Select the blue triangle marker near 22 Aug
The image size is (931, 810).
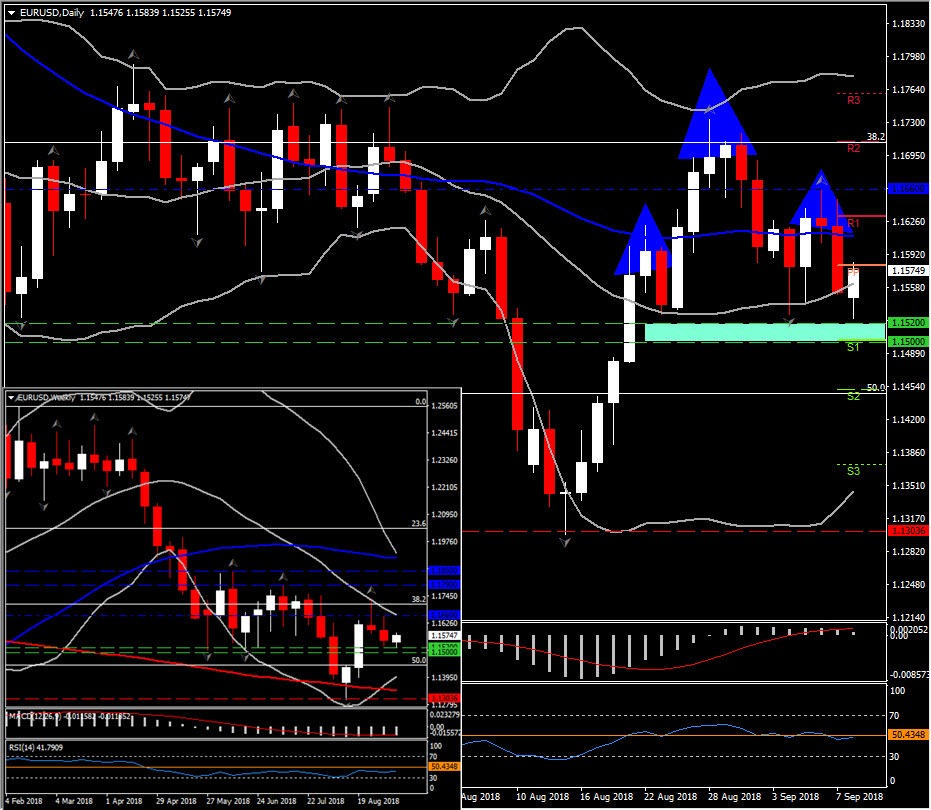[643, 240]
